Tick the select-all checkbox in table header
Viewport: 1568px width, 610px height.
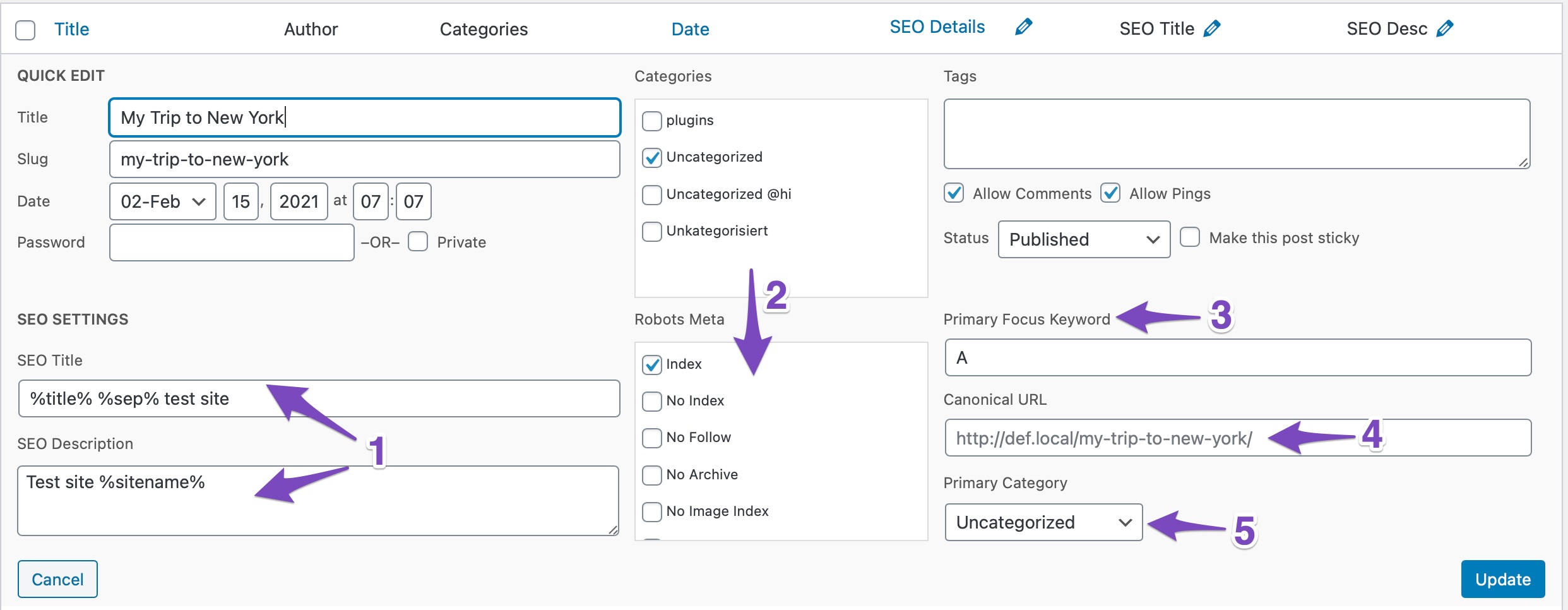pyautogui.click(x=25, y=30)
